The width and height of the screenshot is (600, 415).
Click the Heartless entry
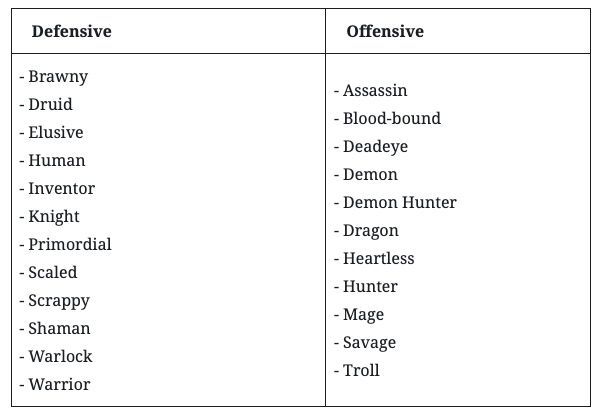point(374,258)
